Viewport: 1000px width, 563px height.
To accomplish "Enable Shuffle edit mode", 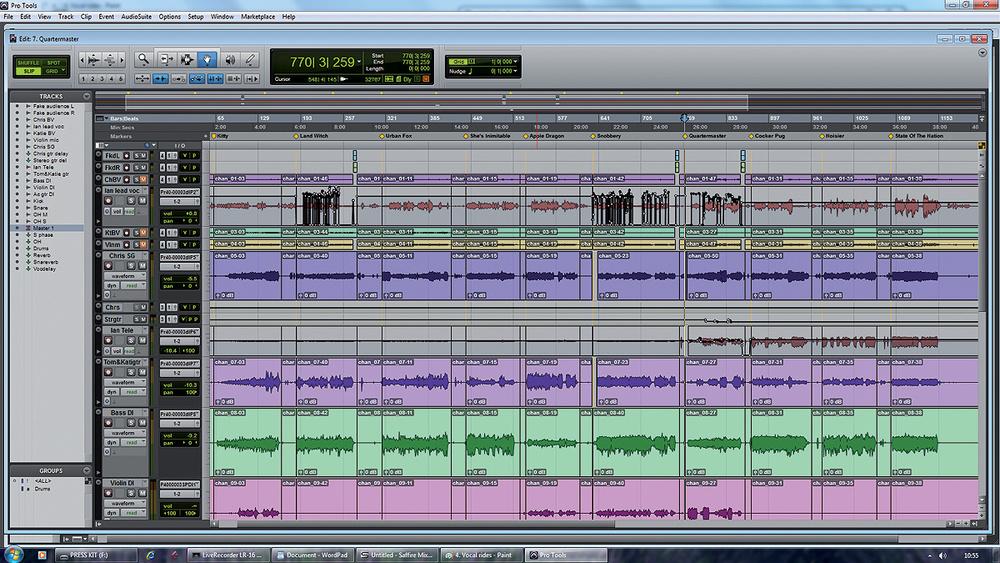I will click(27, 61).
